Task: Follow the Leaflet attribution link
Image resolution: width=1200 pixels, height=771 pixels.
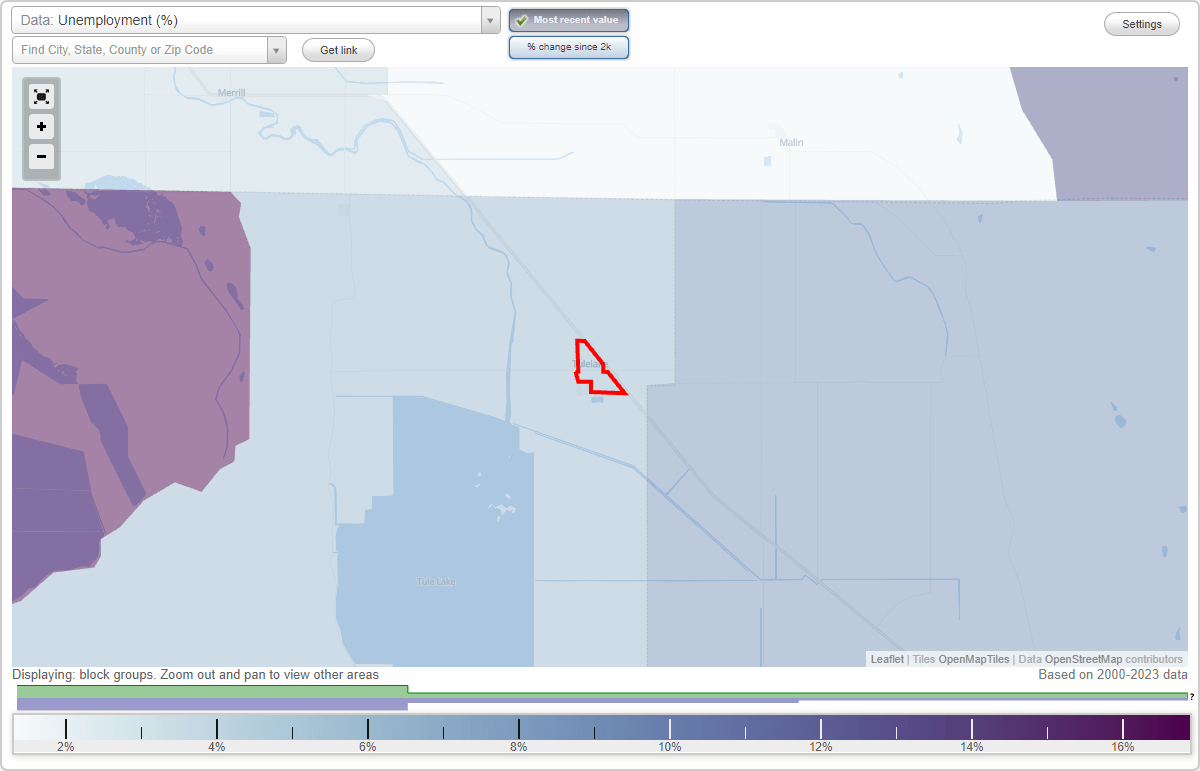Action: click(x=886, y=659)
